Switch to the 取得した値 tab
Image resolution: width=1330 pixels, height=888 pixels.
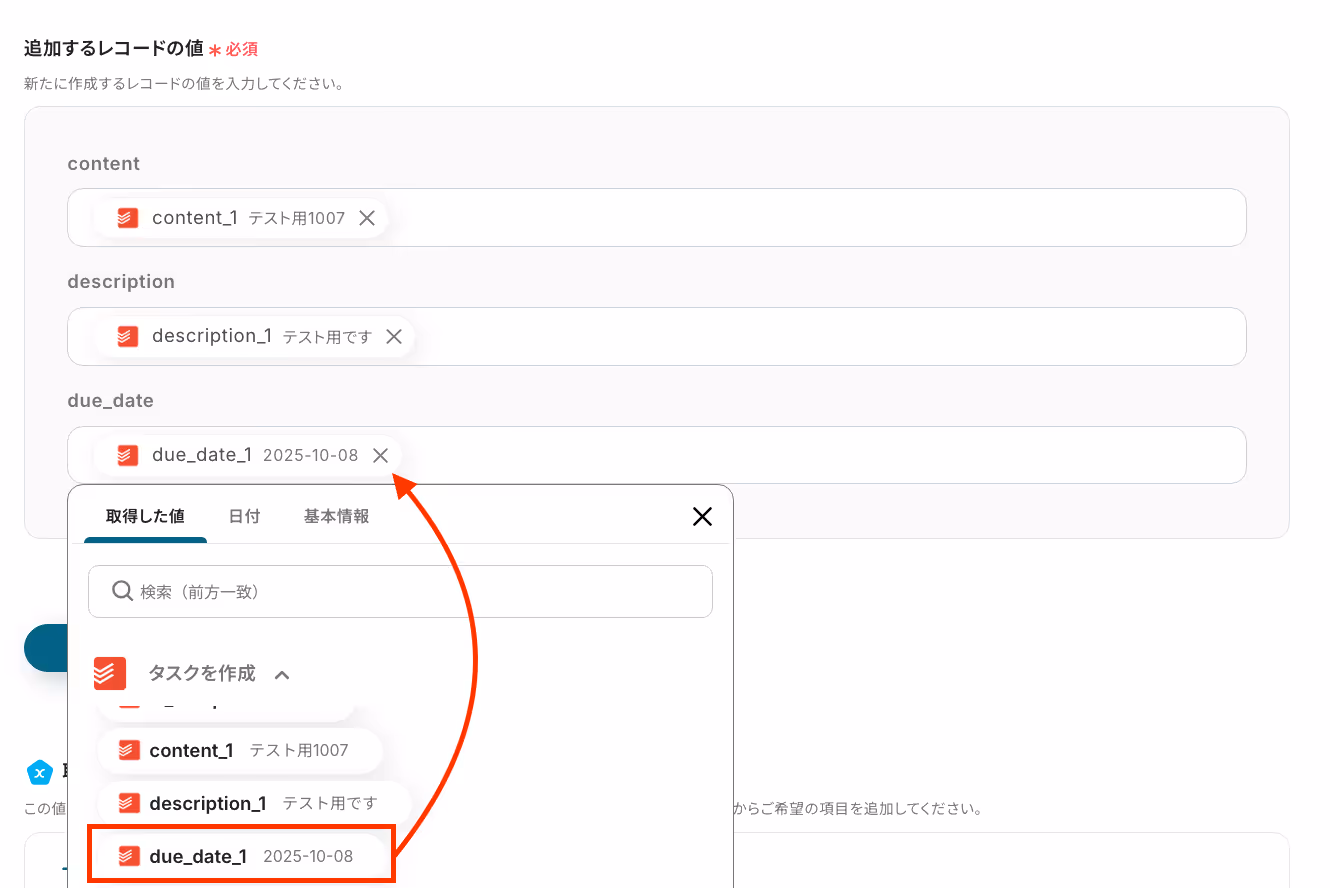[145, 516]
